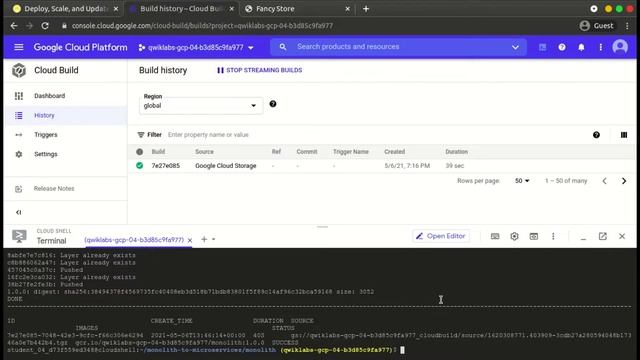This screenshot has height=360, width=640.
Task: Switch to Fancy Store browser tab
Action: pos(298,9)
